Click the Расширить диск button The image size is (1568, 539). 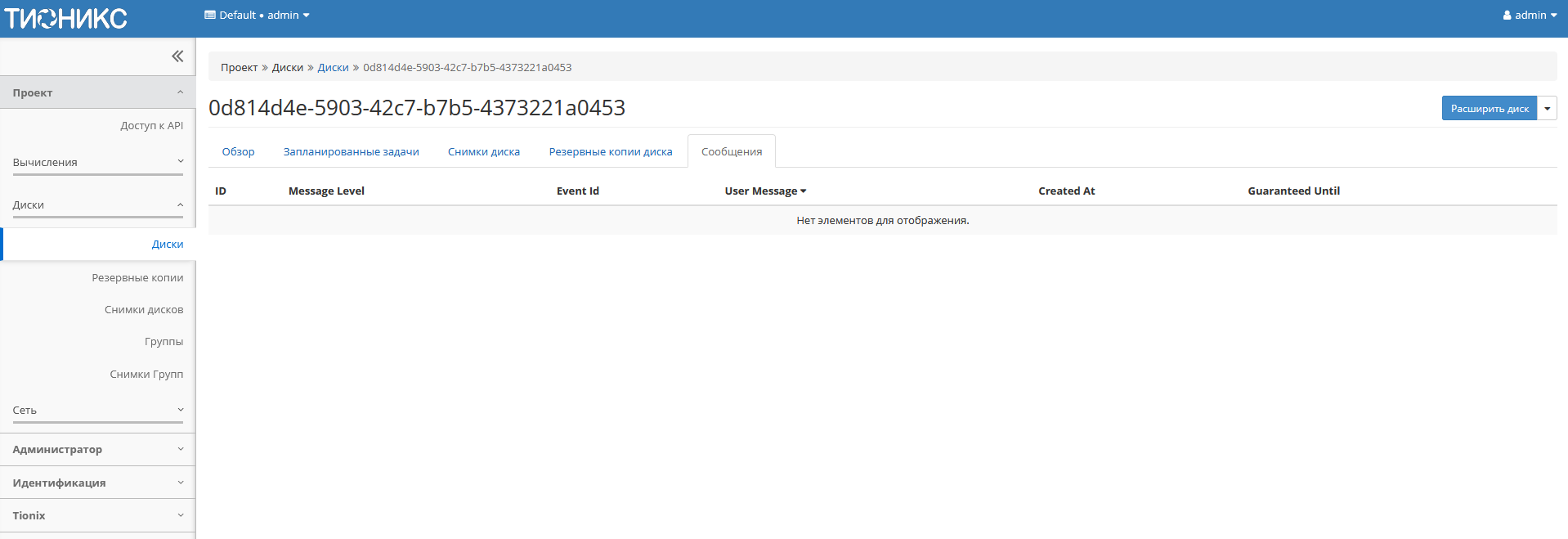[x=1489, y=109]
